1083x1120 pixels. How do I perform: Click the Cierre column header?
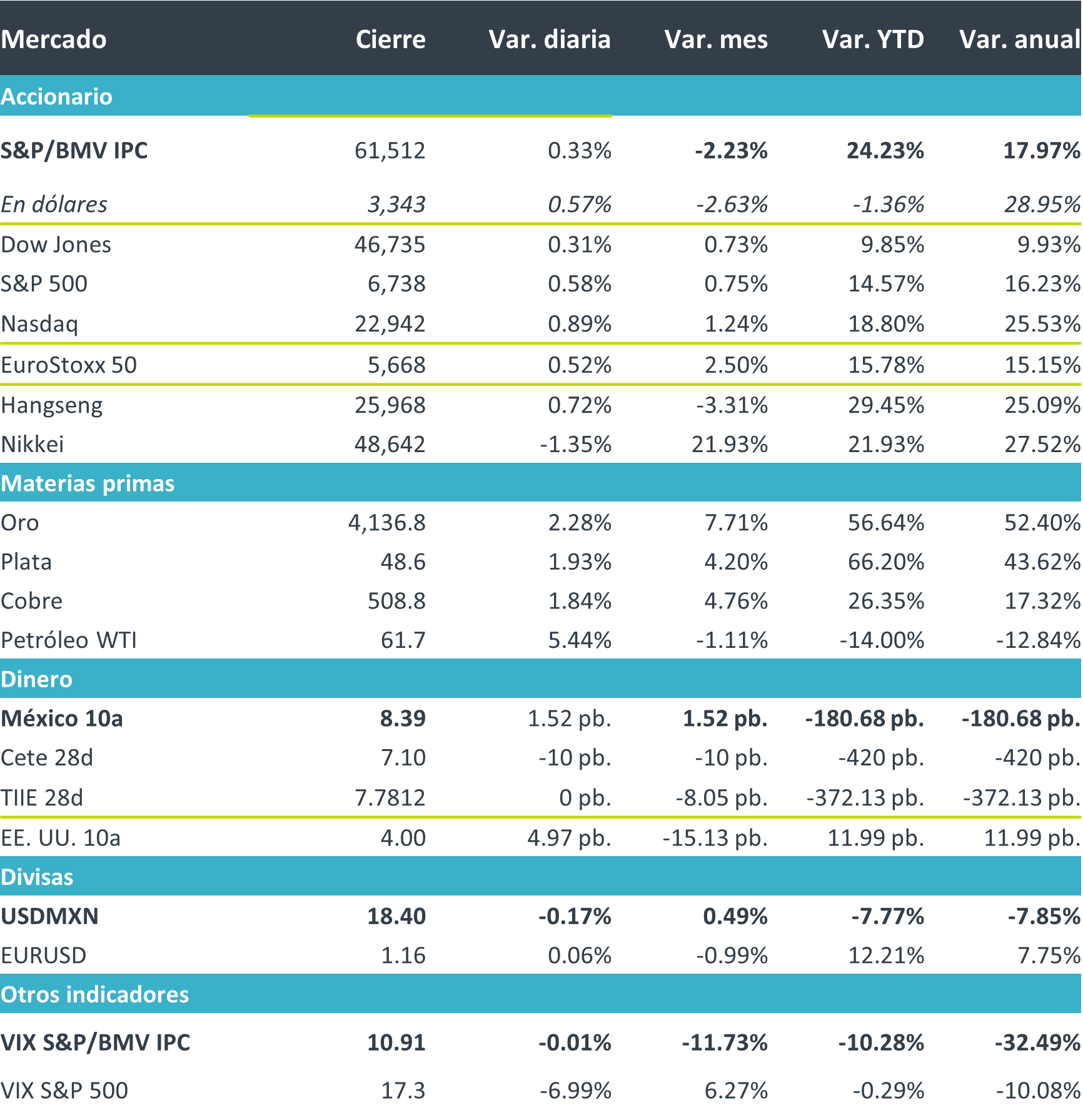[390, 39]
